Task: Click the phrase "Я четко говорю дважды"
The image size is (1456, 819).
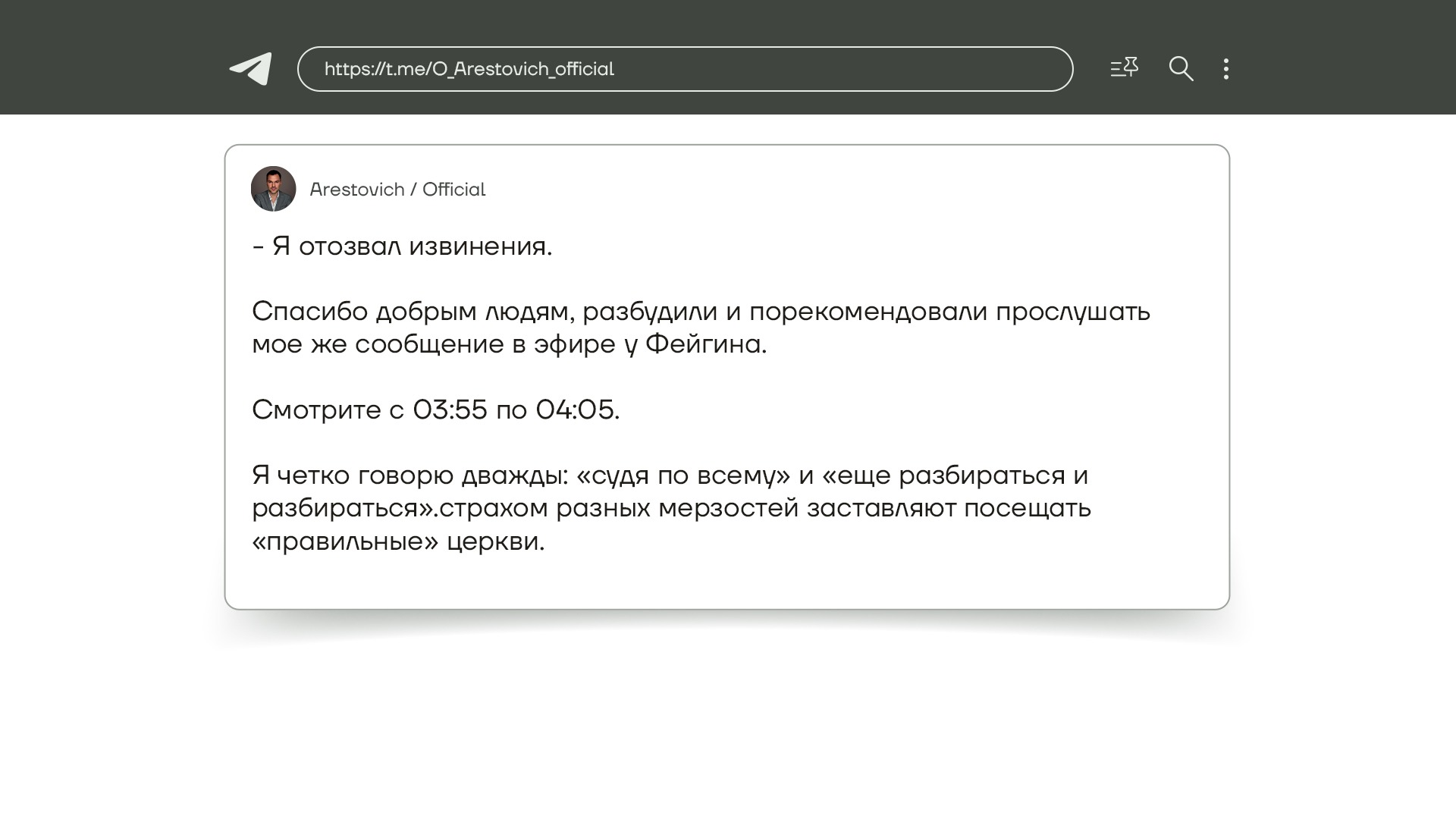Action: pyautogui.click(x=408, y=476)
